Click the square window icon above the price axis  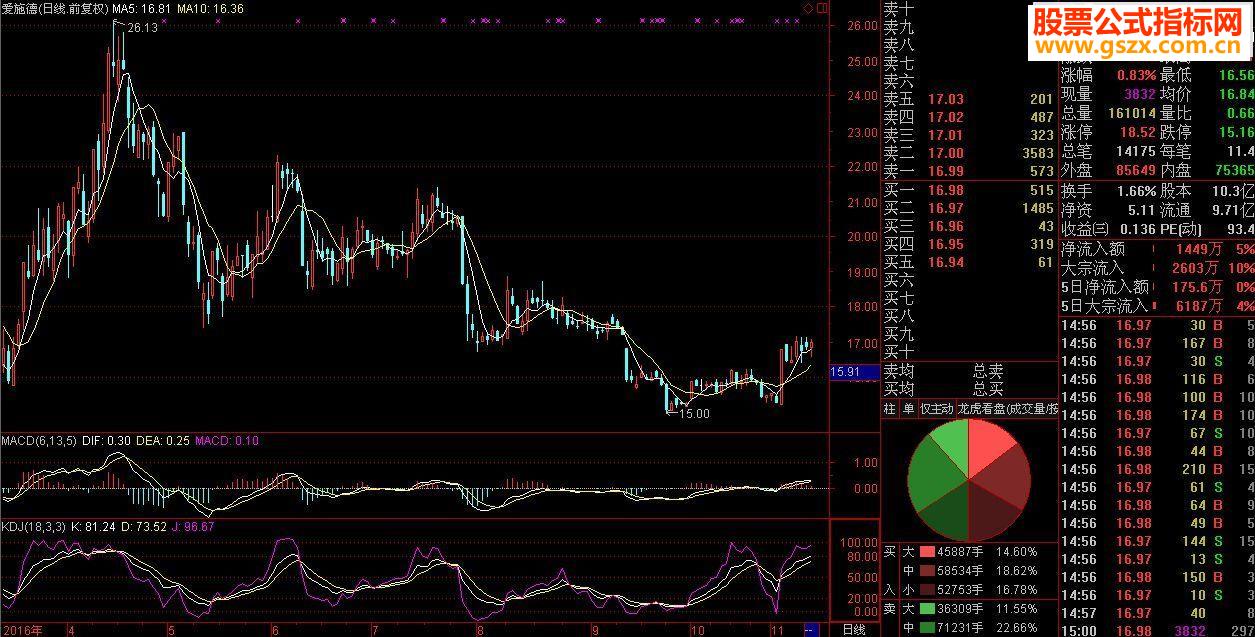pos(822,8)
